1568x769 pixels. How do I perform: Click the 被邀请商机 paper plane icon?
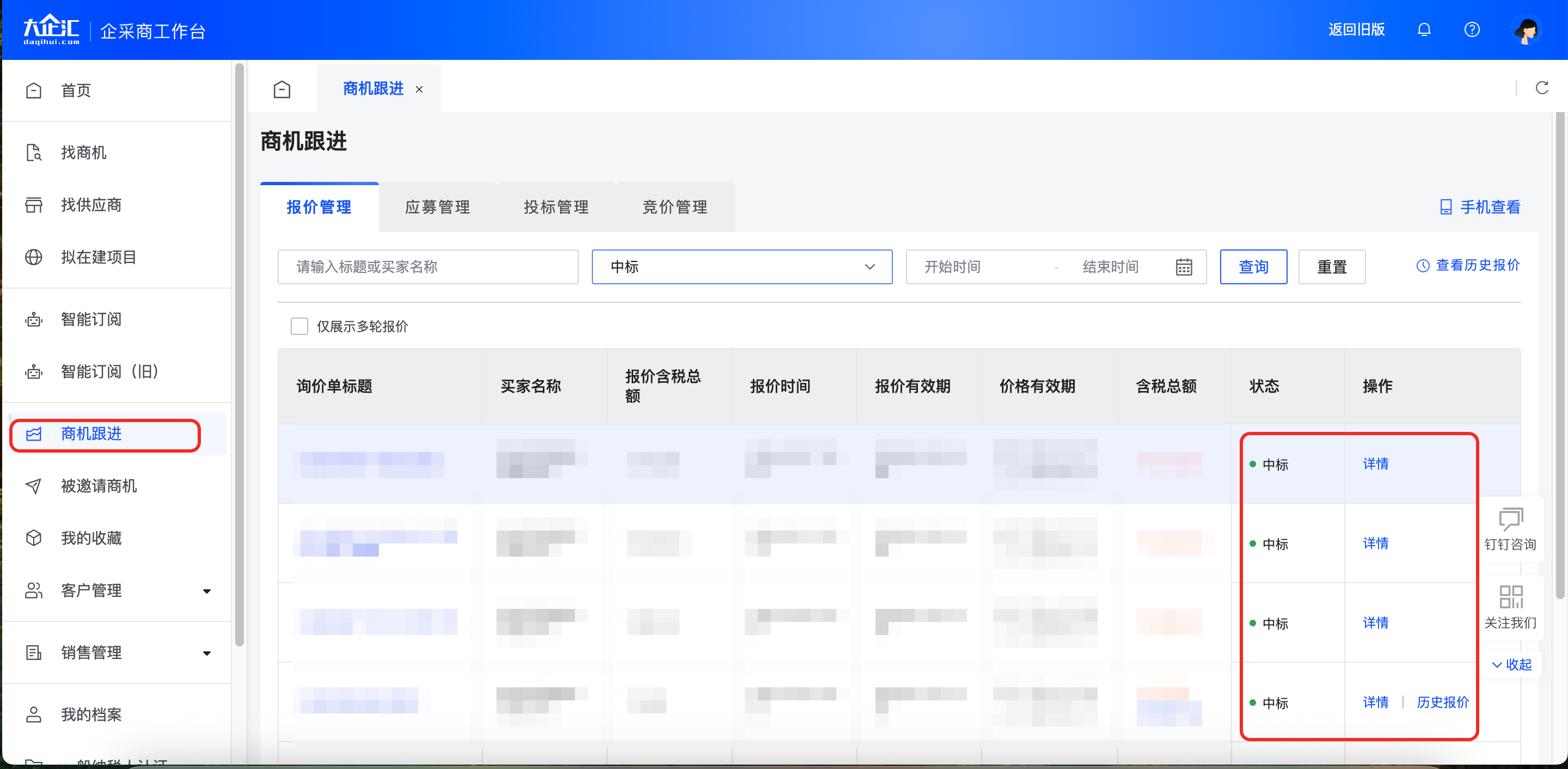(34, 486)
